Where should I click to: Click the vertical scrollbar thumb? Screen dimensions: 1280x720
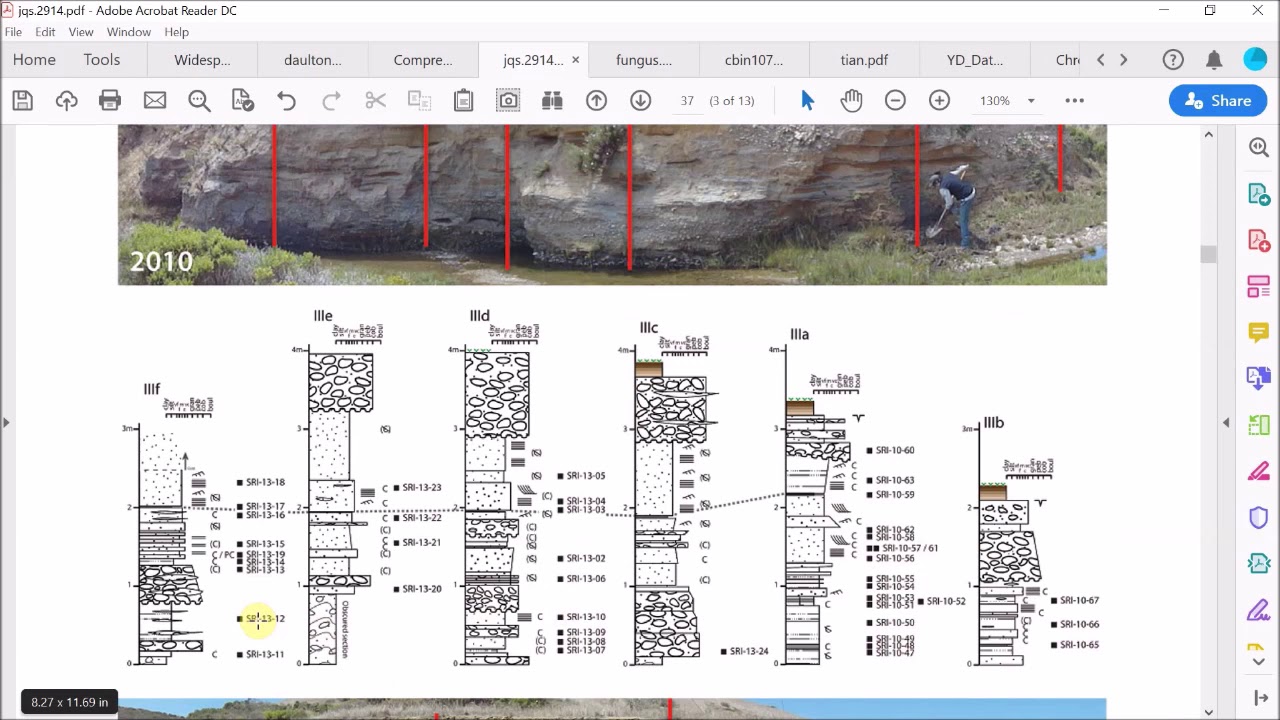[1208, 255]
